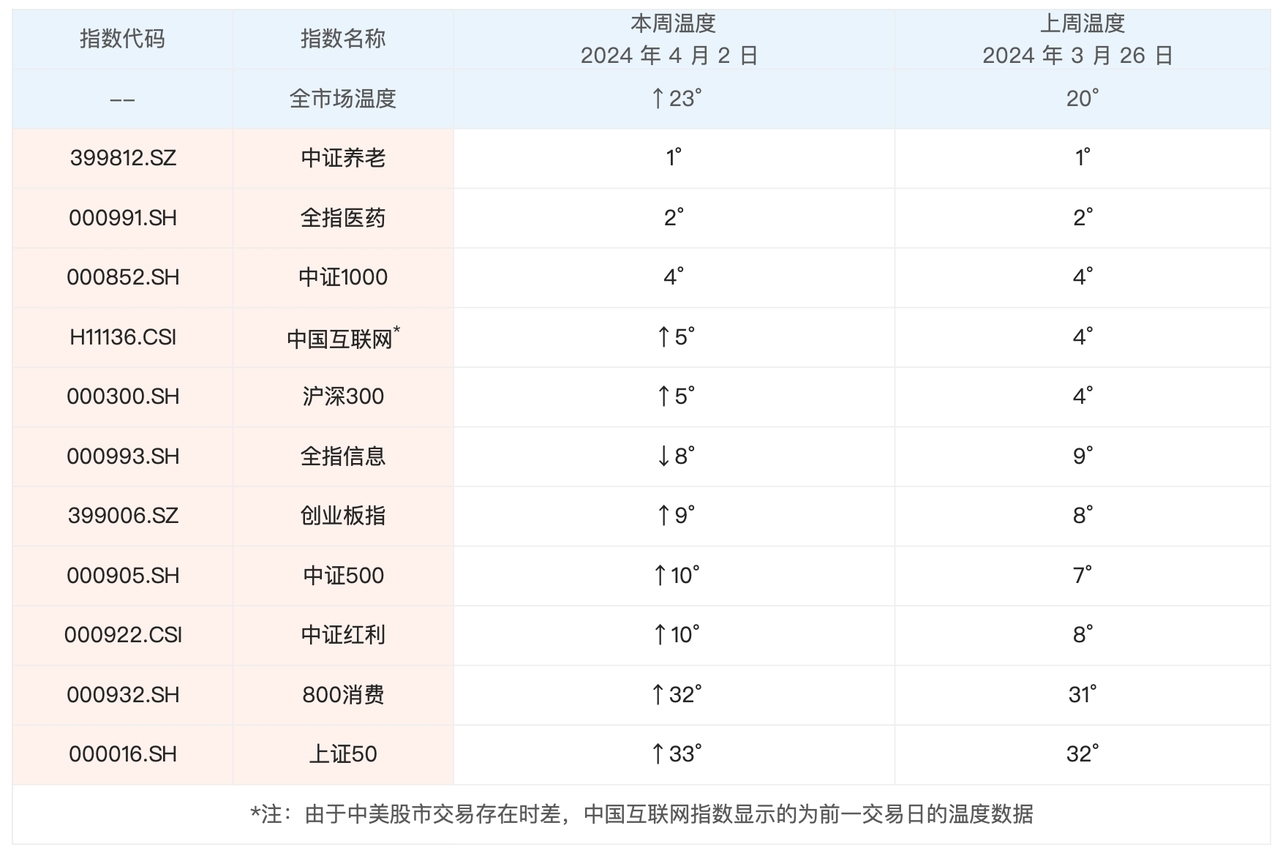Screen dimensions: 1280x850
Task: Click the up arrow beside 全市场温度 23°
Action: point(657,99)
